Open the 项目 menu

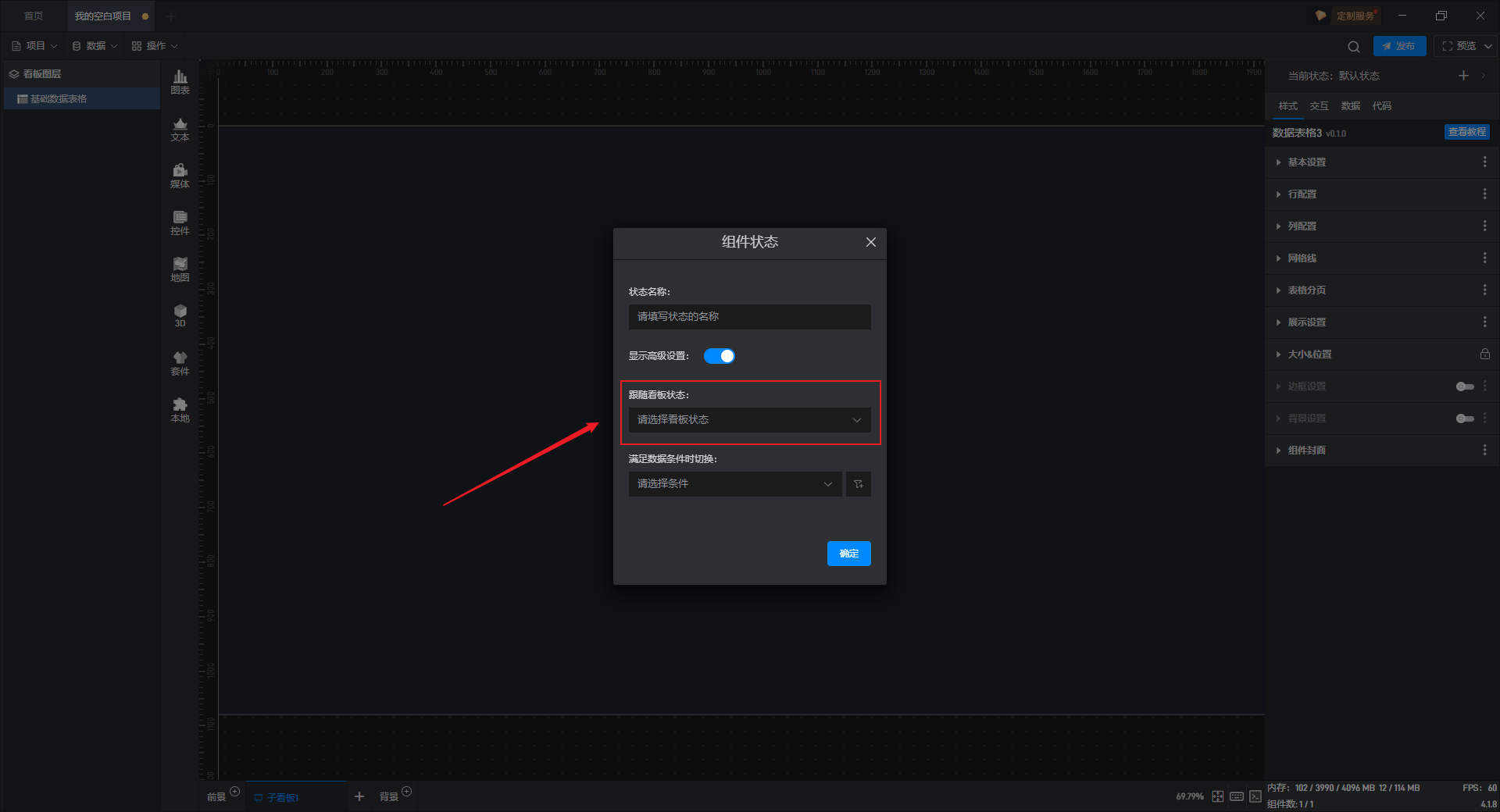35,46
